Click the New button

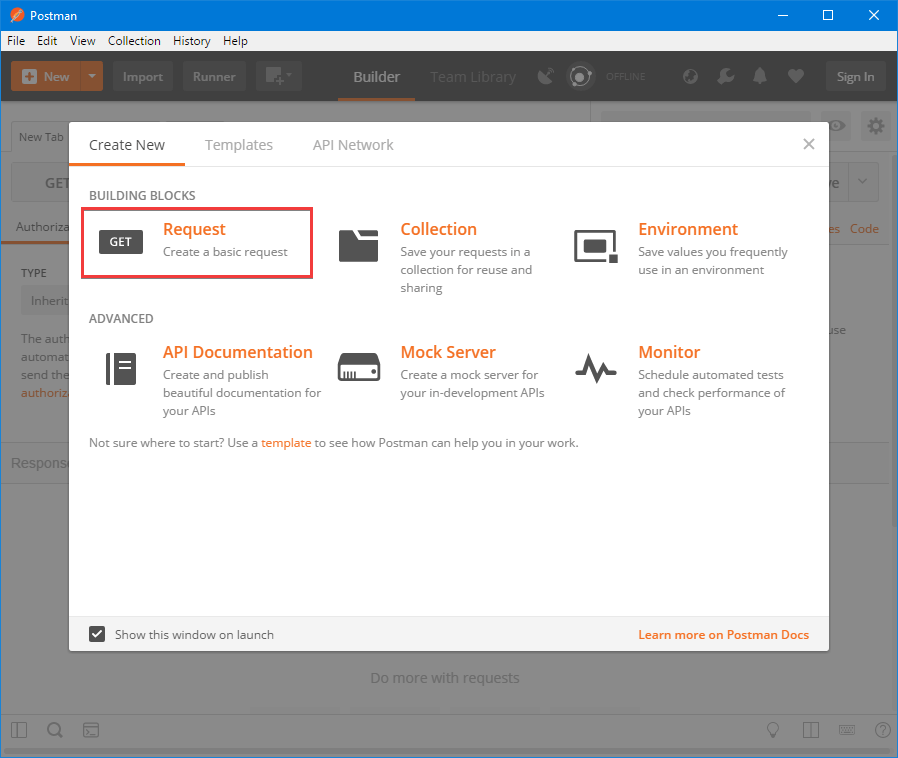click(x=46, y=76)
